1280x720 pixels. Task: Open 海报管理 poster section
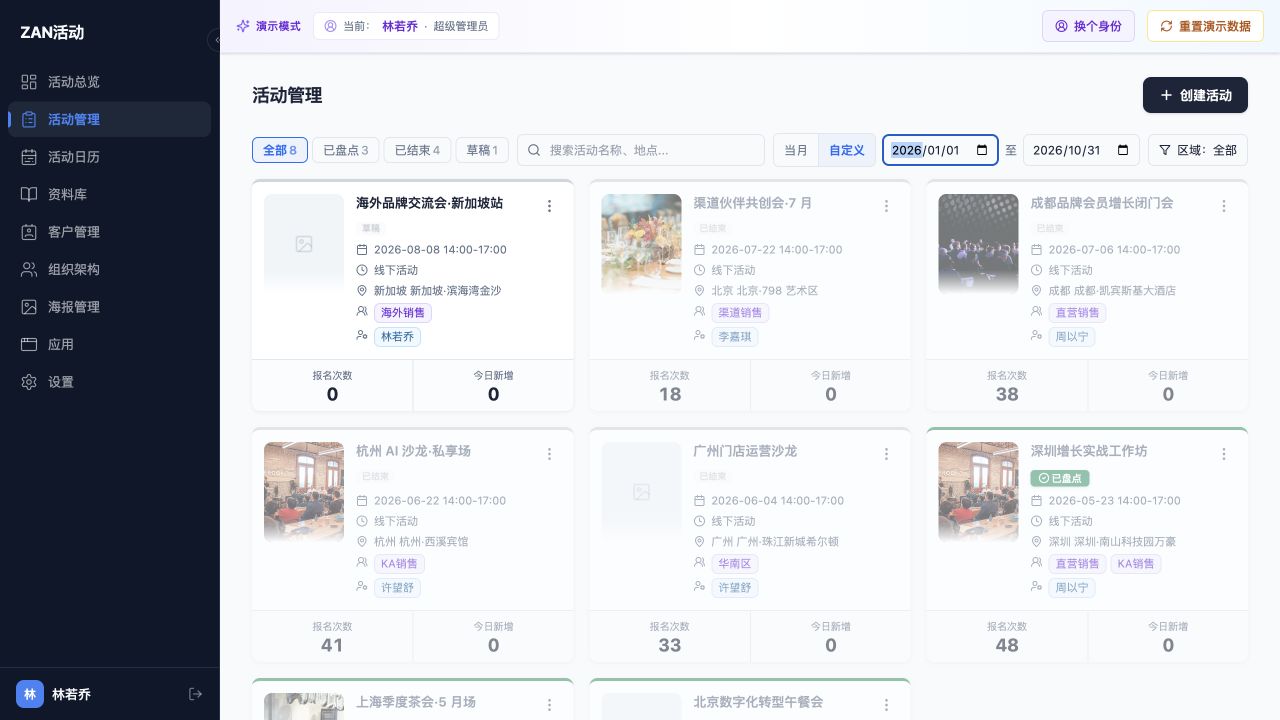(109, 307)
